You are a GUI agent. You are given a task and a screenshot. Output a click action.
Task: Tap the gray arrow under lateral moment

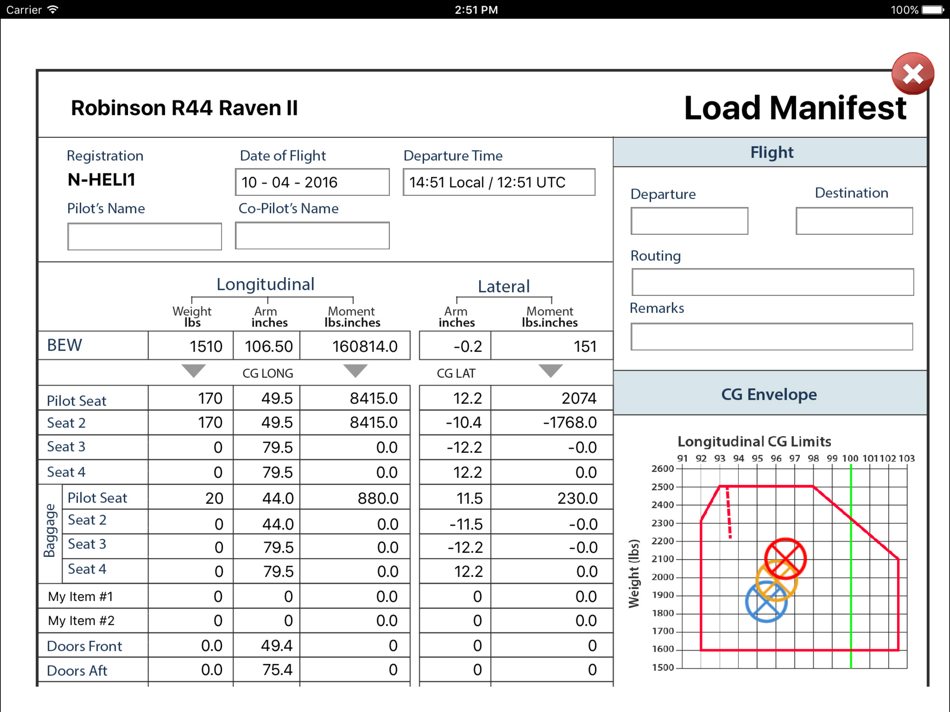tap(550, 371)
